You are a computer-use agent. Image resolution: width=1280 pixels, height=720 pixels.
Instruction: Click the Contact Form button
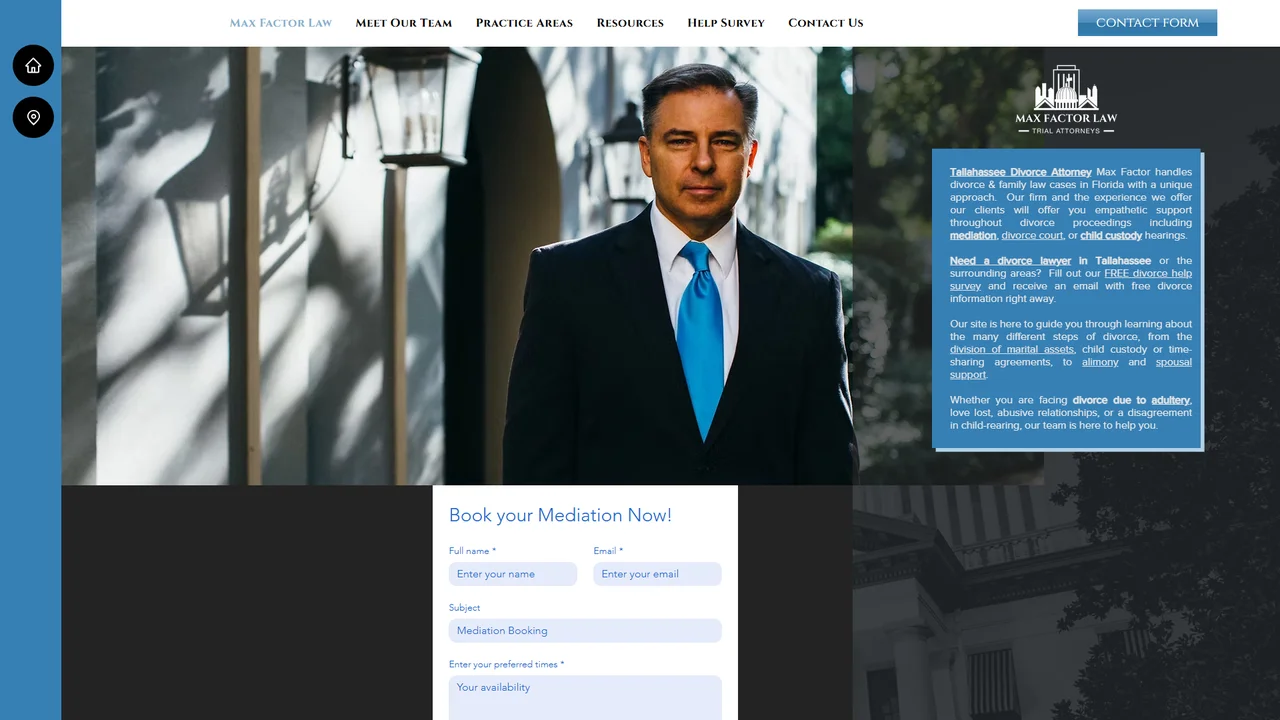(x=1147, y=23)
